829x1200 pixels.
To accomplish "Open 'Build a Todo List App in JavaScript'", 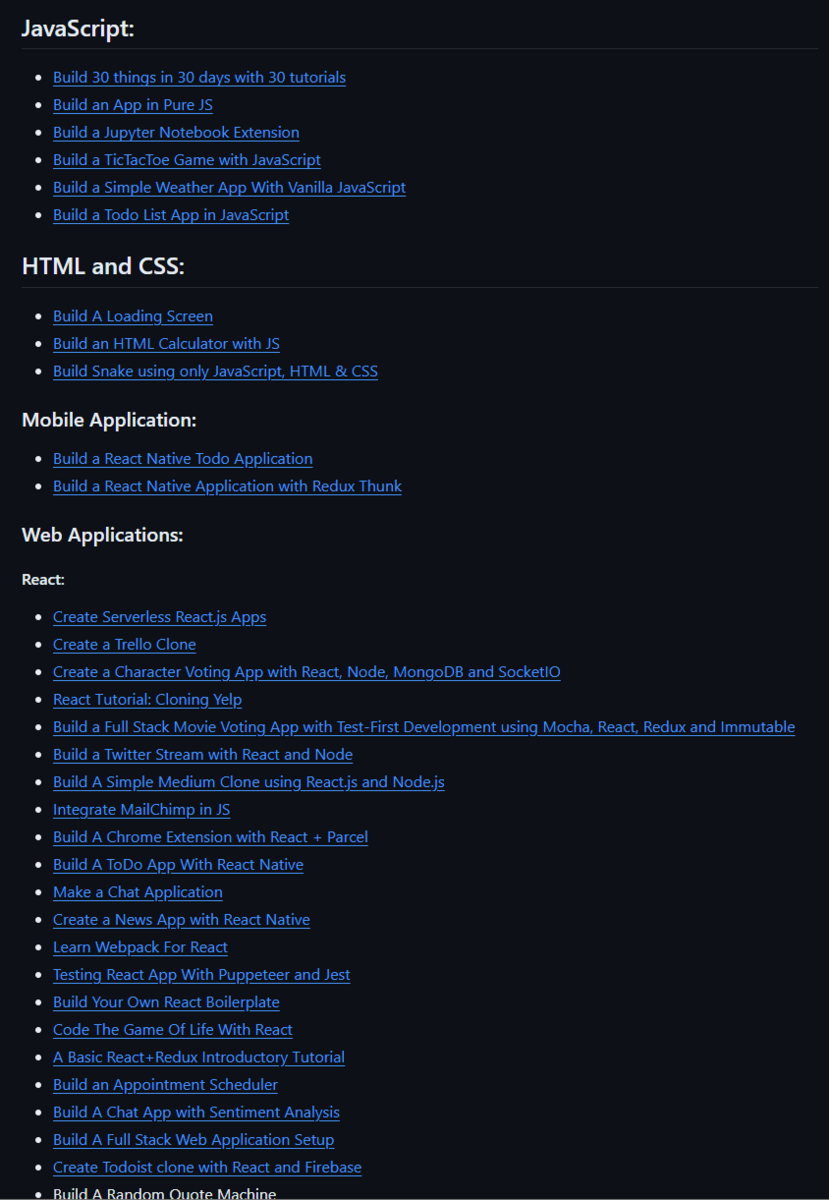I will point(171,215).
